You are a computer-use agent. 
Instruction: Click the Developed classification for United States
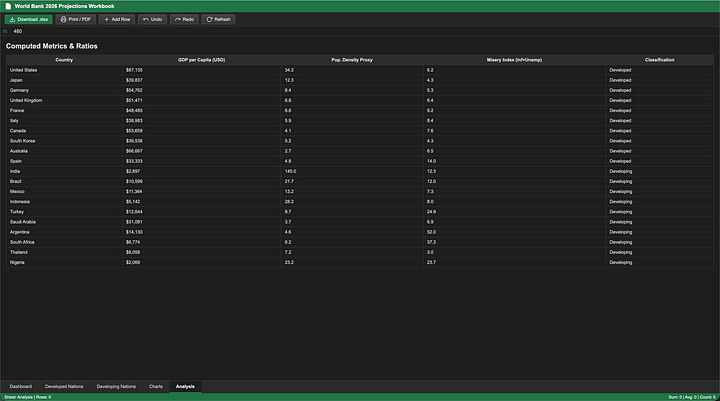coord(659,70)
